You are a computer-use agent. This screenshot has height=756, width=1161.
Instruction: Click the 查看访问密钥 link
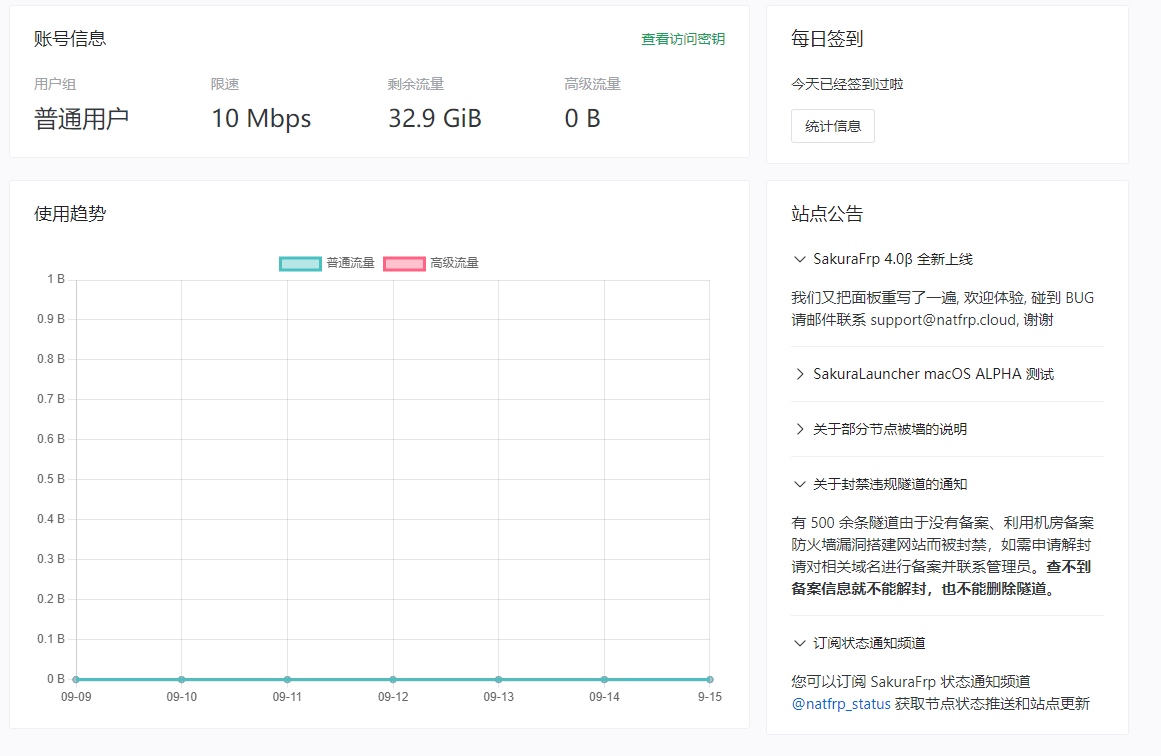click(681, 40)
